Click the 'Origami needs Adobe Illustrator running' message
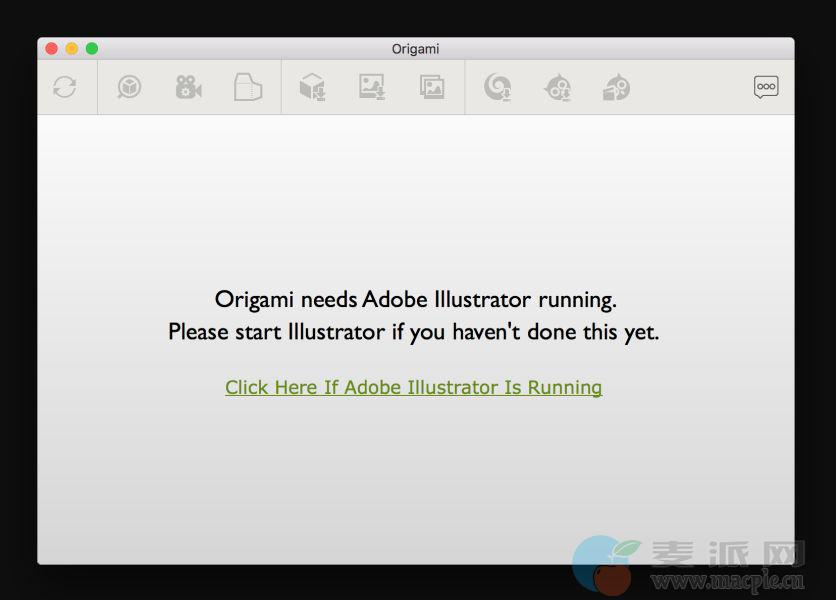 pos(415,299)
